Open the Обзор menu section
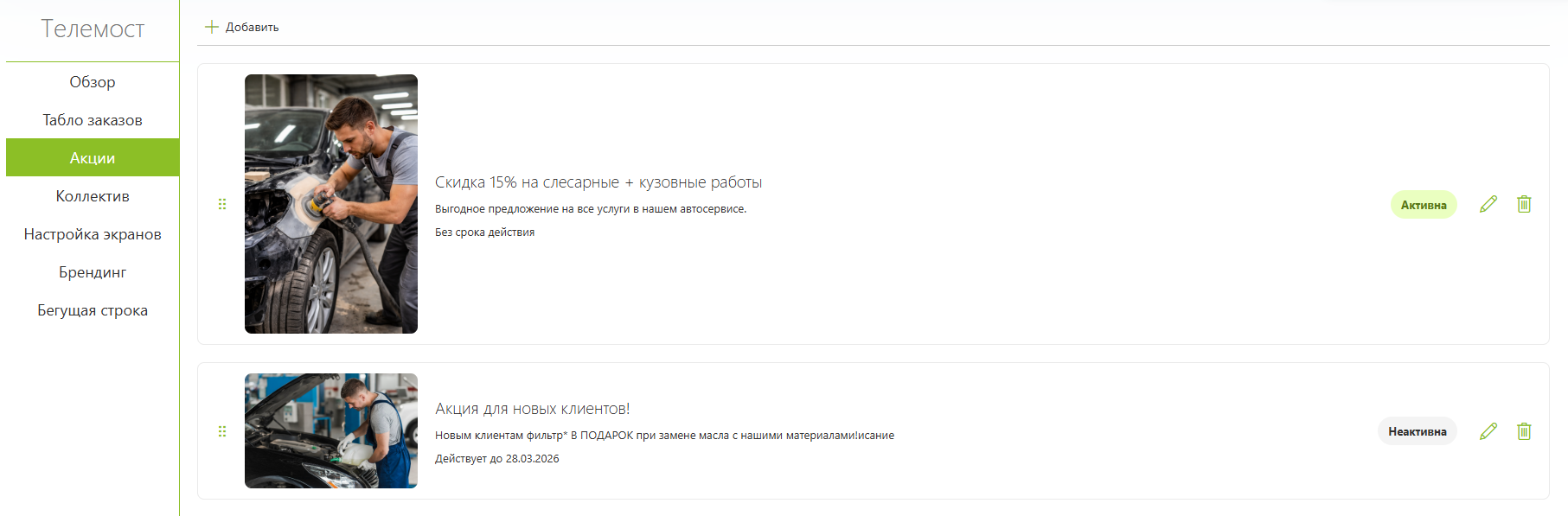This screenshot has width=1568, height=516. click(93, 82)
